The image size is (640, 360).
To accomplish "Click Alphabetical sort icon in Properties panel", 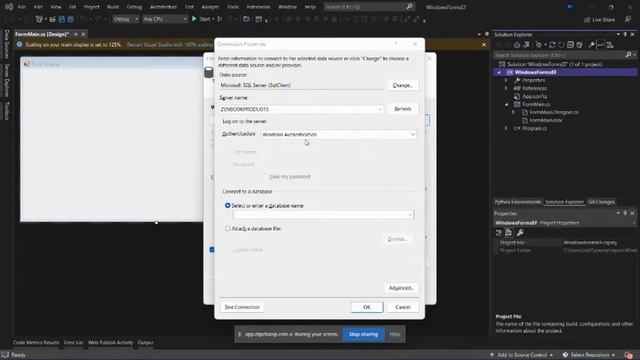I will tap(509, 233).
